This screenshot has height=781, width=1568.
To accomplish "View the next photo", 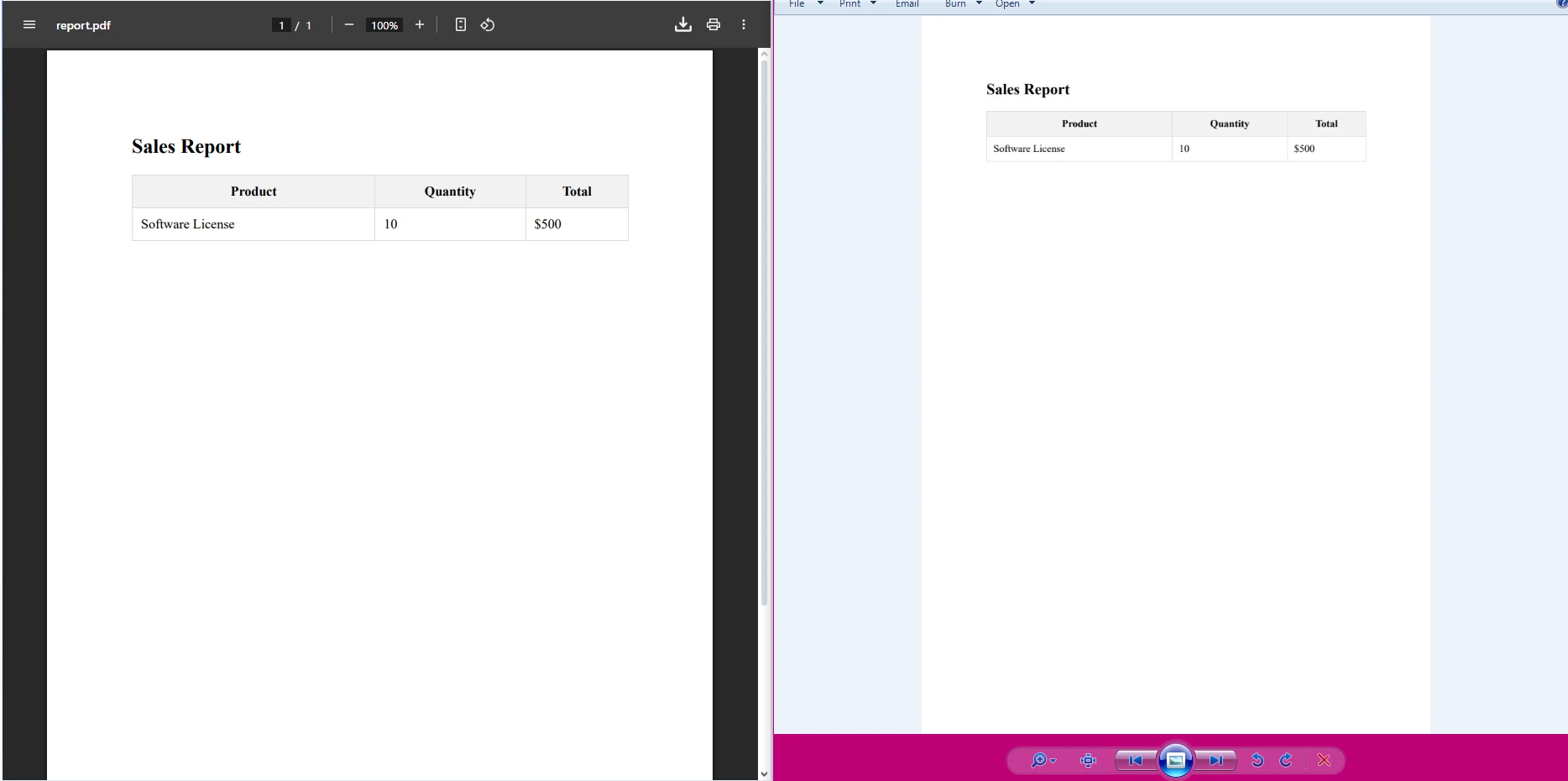I will coord(1215,760).
